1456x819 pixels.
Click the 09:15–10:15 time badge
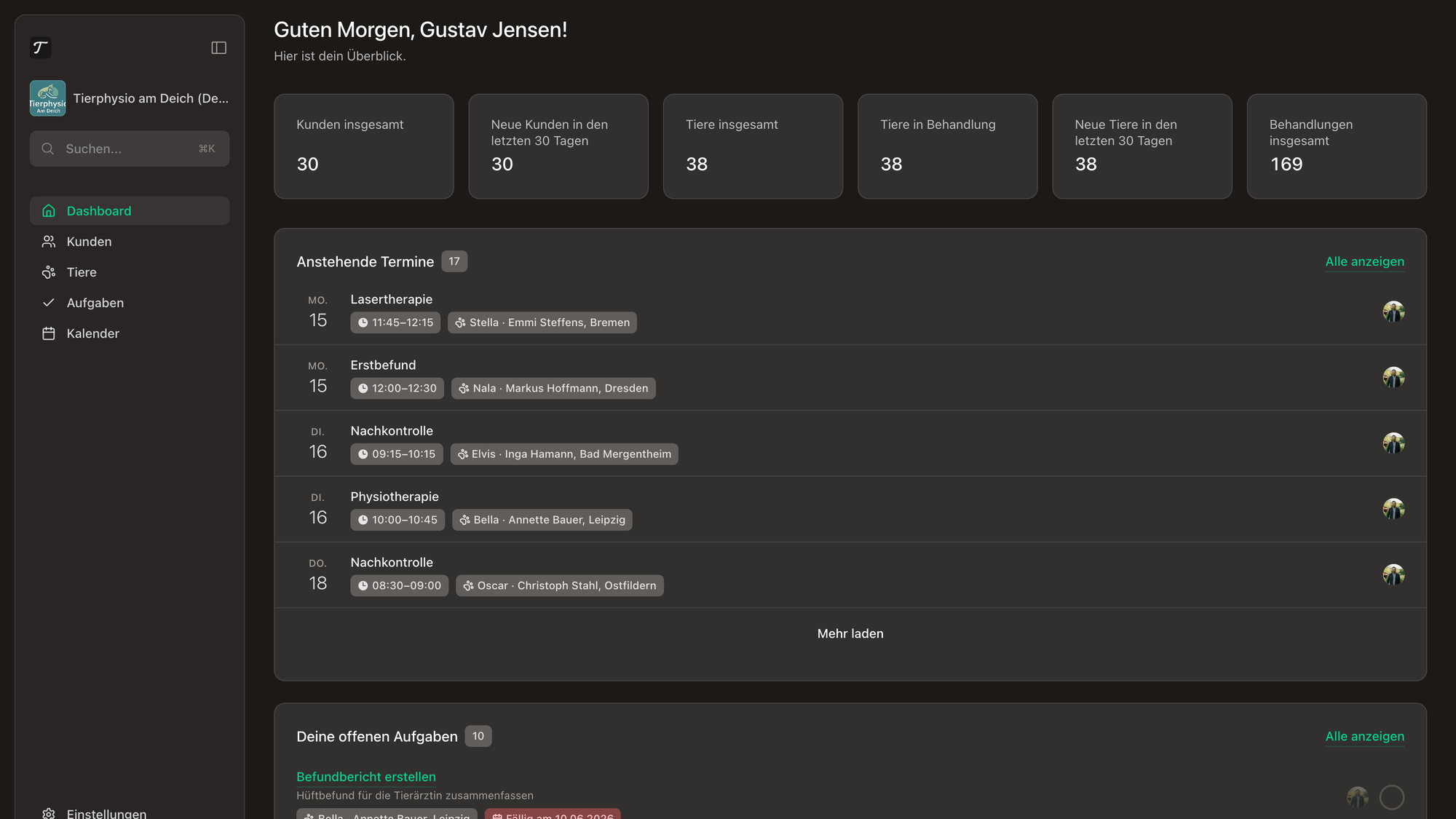396,454
